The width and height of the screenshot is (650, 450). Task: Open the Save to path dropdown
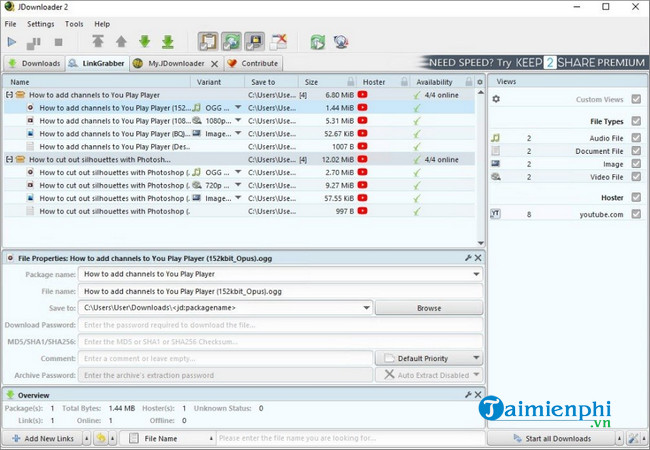[366, 308]
